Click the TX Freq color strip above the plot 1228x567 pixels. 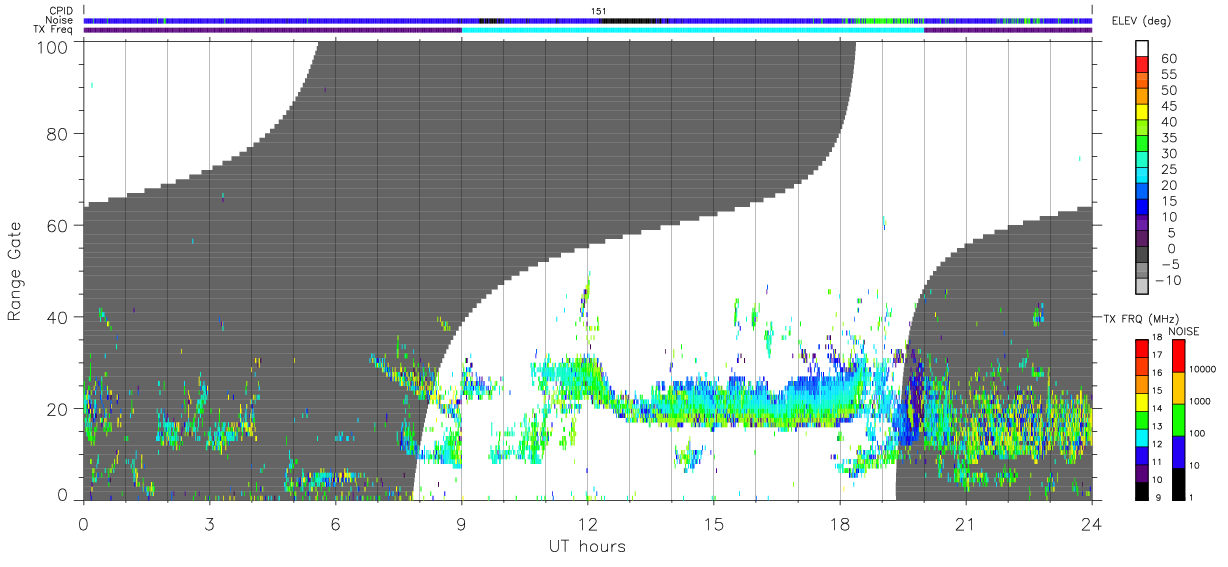[x=588, y=30]
